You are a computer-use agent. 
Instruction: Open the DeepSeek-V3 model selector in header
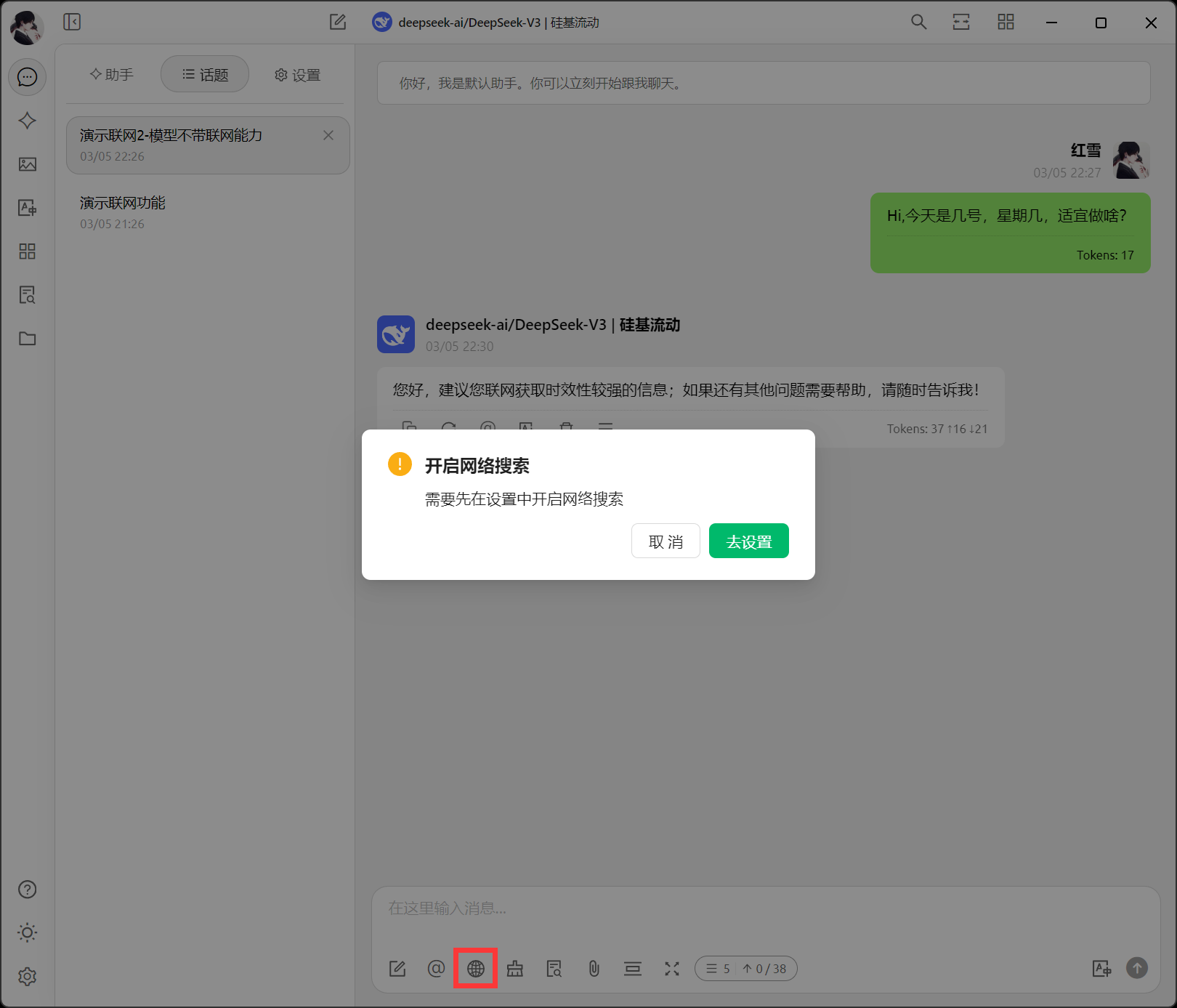tap(485, 23)
